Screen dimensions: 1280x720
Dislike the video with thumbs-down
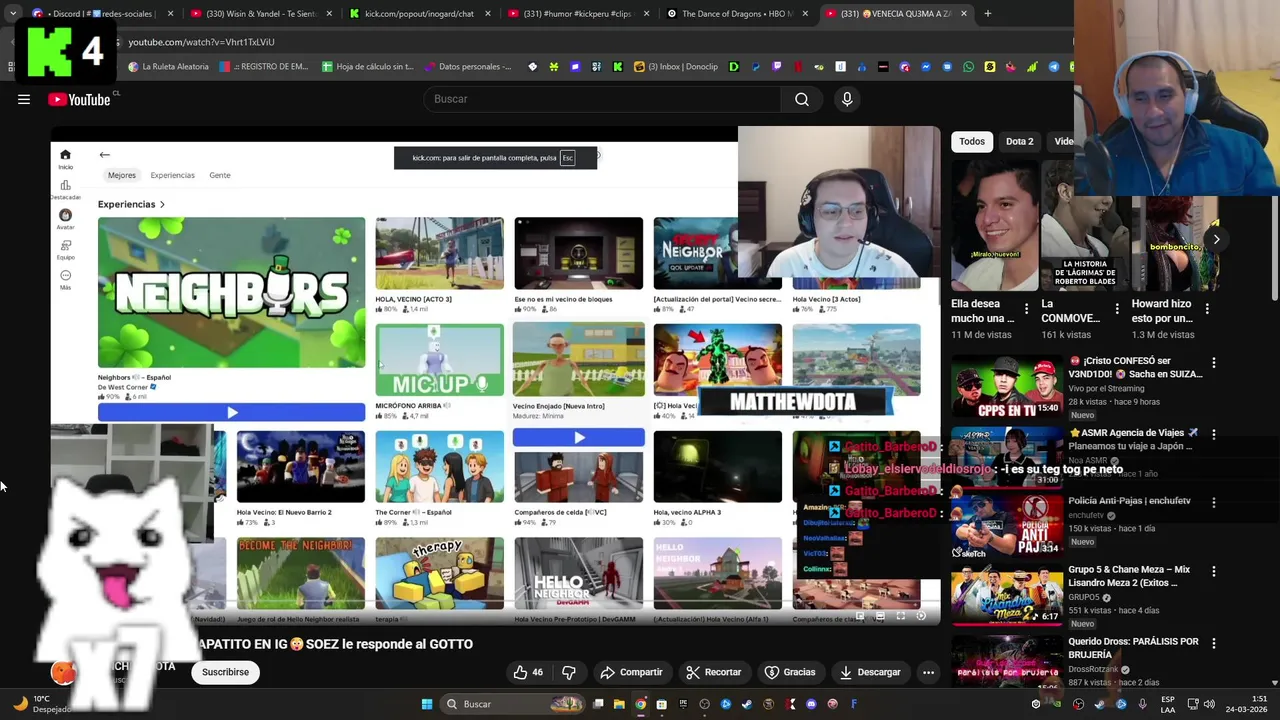(x=569, y=672)
